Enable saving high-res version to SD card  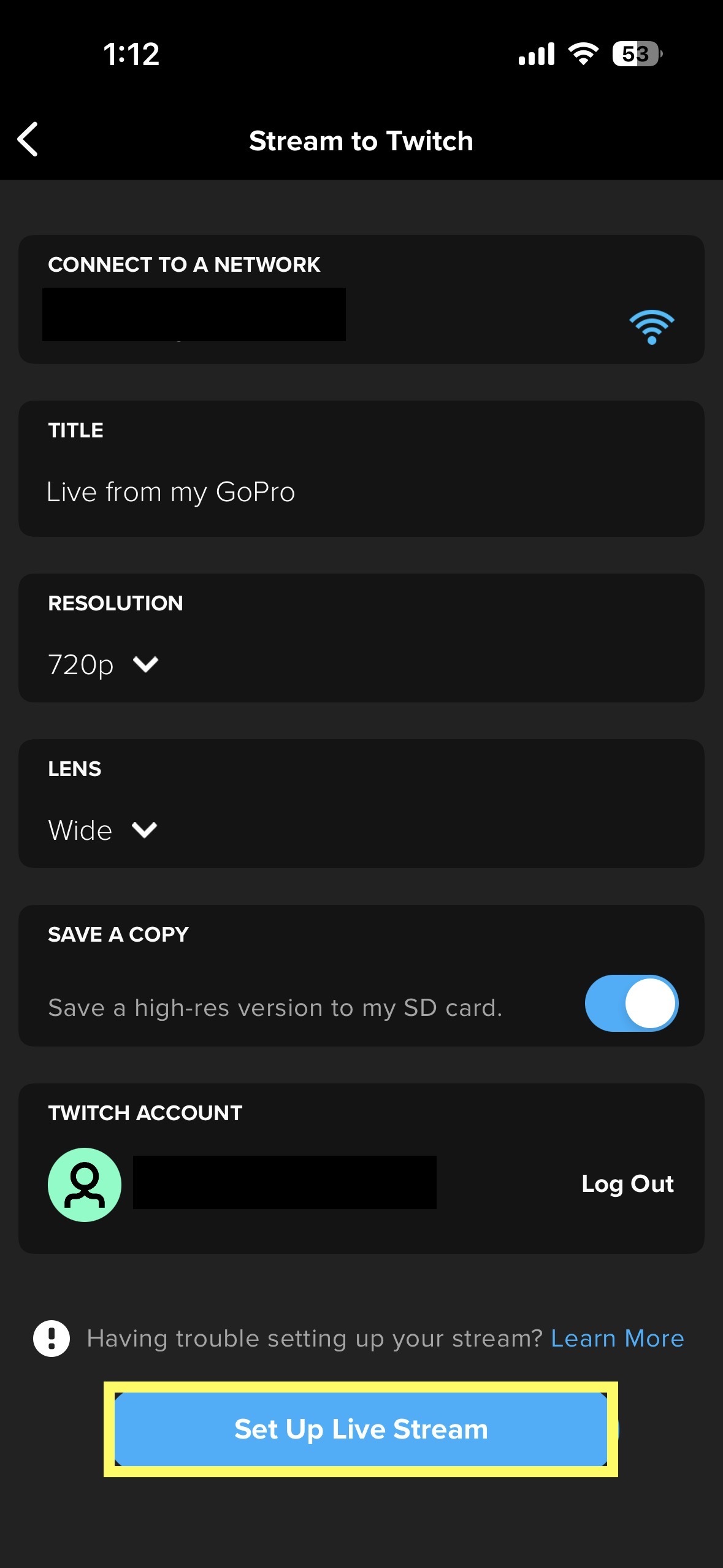[630, 1002]
